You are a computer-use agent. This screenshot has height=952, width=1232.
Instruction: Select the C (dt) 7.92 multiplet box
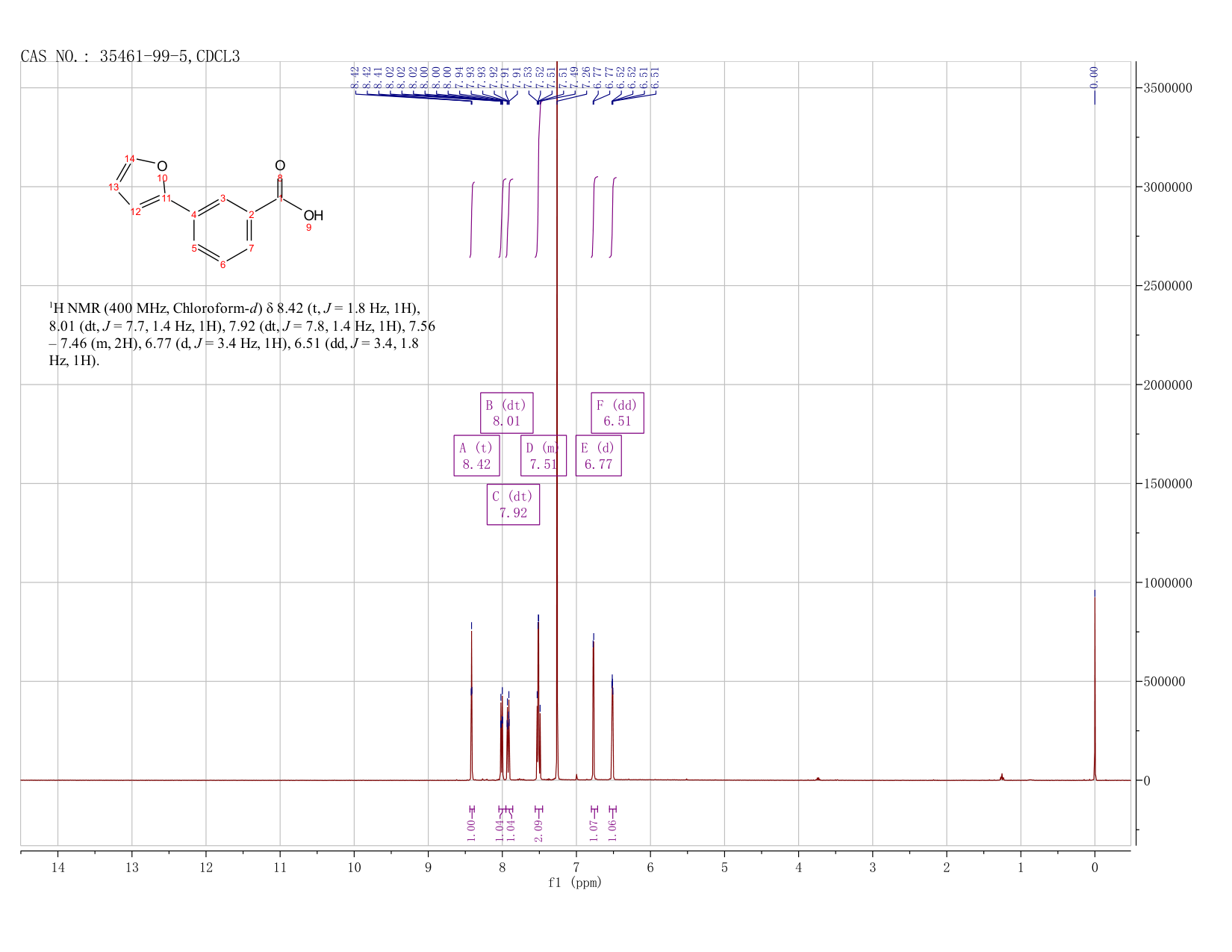tap(513, 505)
